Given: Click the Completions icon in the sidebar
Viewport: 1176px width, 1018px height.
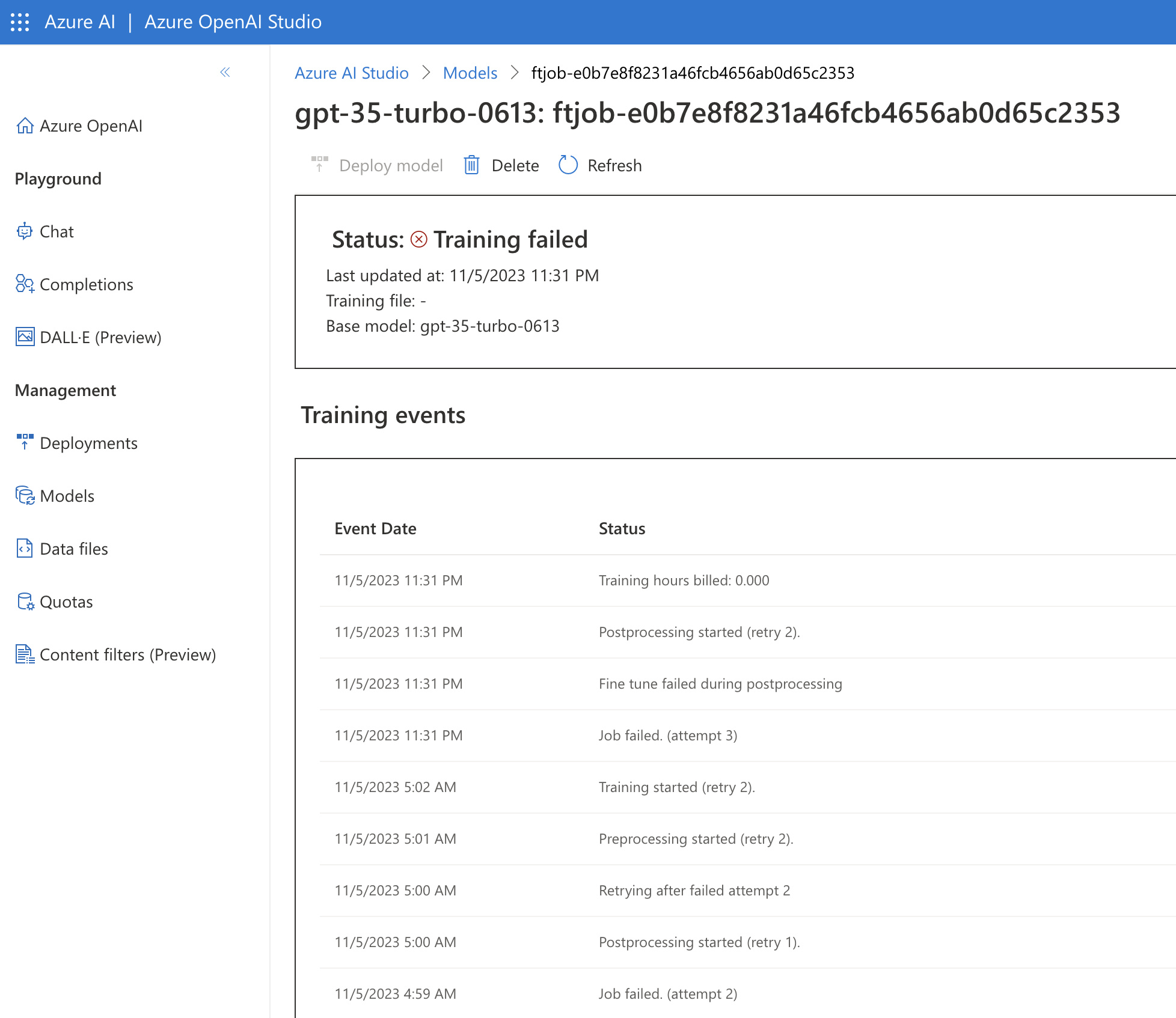Looking at the screenshot, I should pyautogui.click(x=25, y=284).
